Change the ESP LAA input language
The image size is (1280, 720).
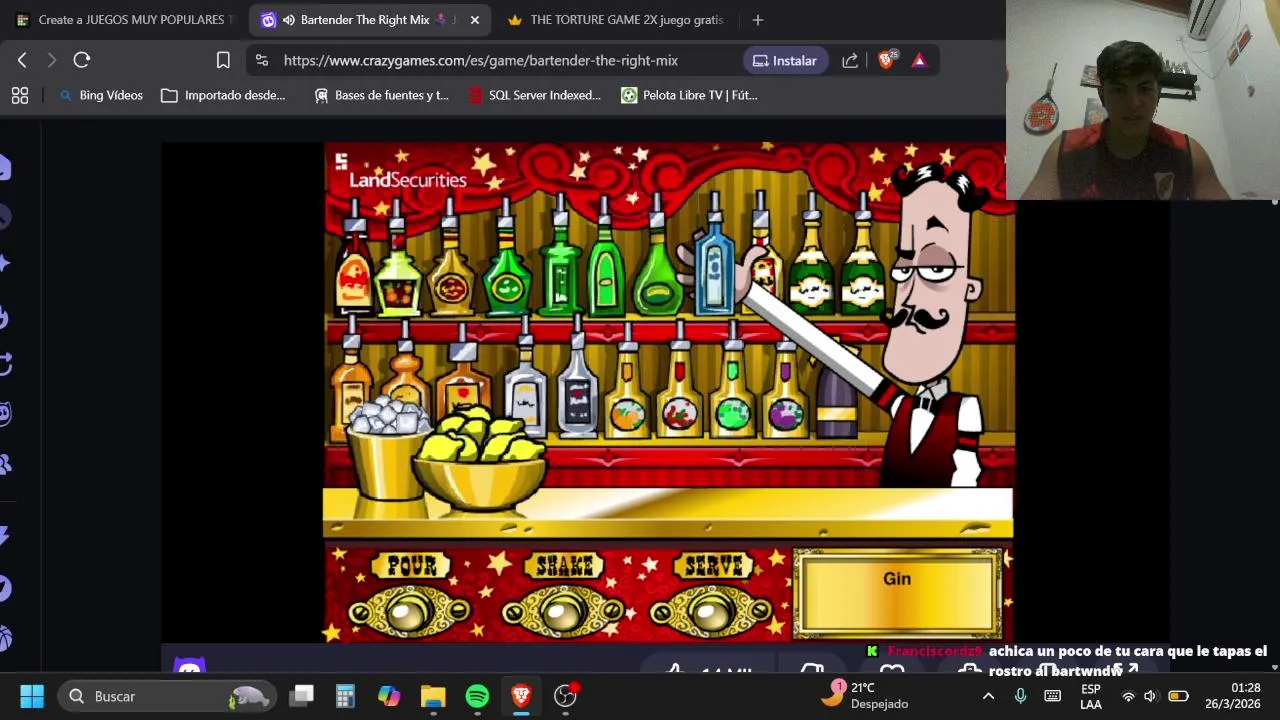tap(1090, 696)
